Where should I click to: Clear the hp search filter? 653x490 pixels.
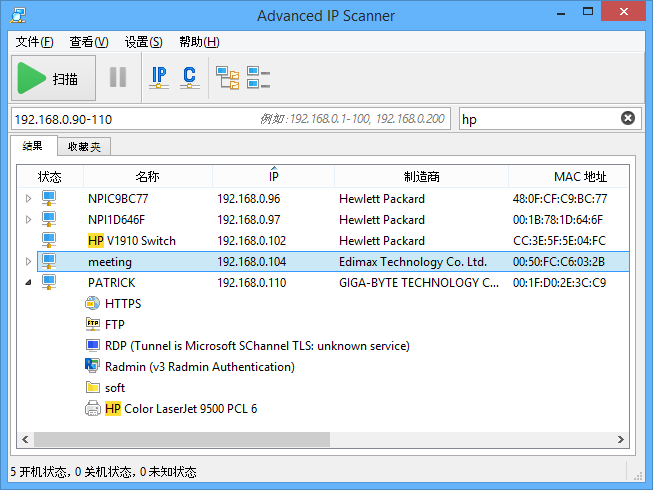(628, 118)
